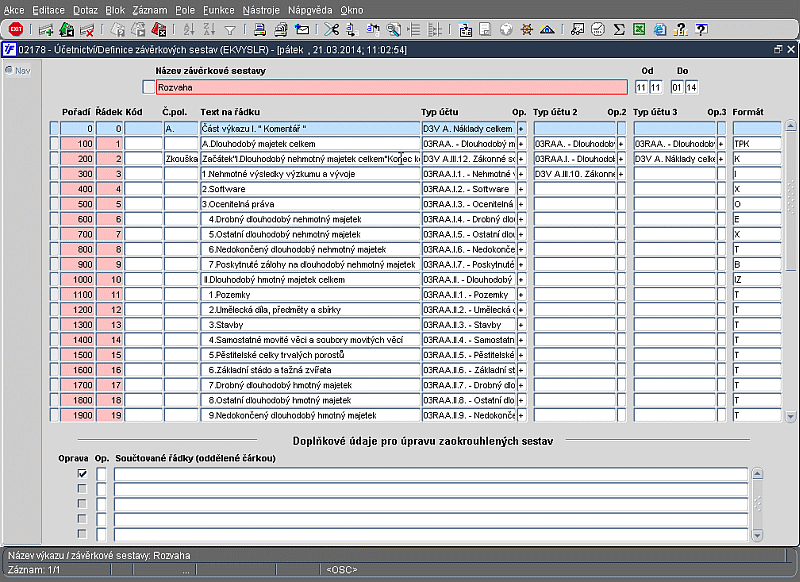Click Typ účtu cell '03RAA.II.1. - Pozemky'
This screenshot has width=800, height=582.
point(468,294)
